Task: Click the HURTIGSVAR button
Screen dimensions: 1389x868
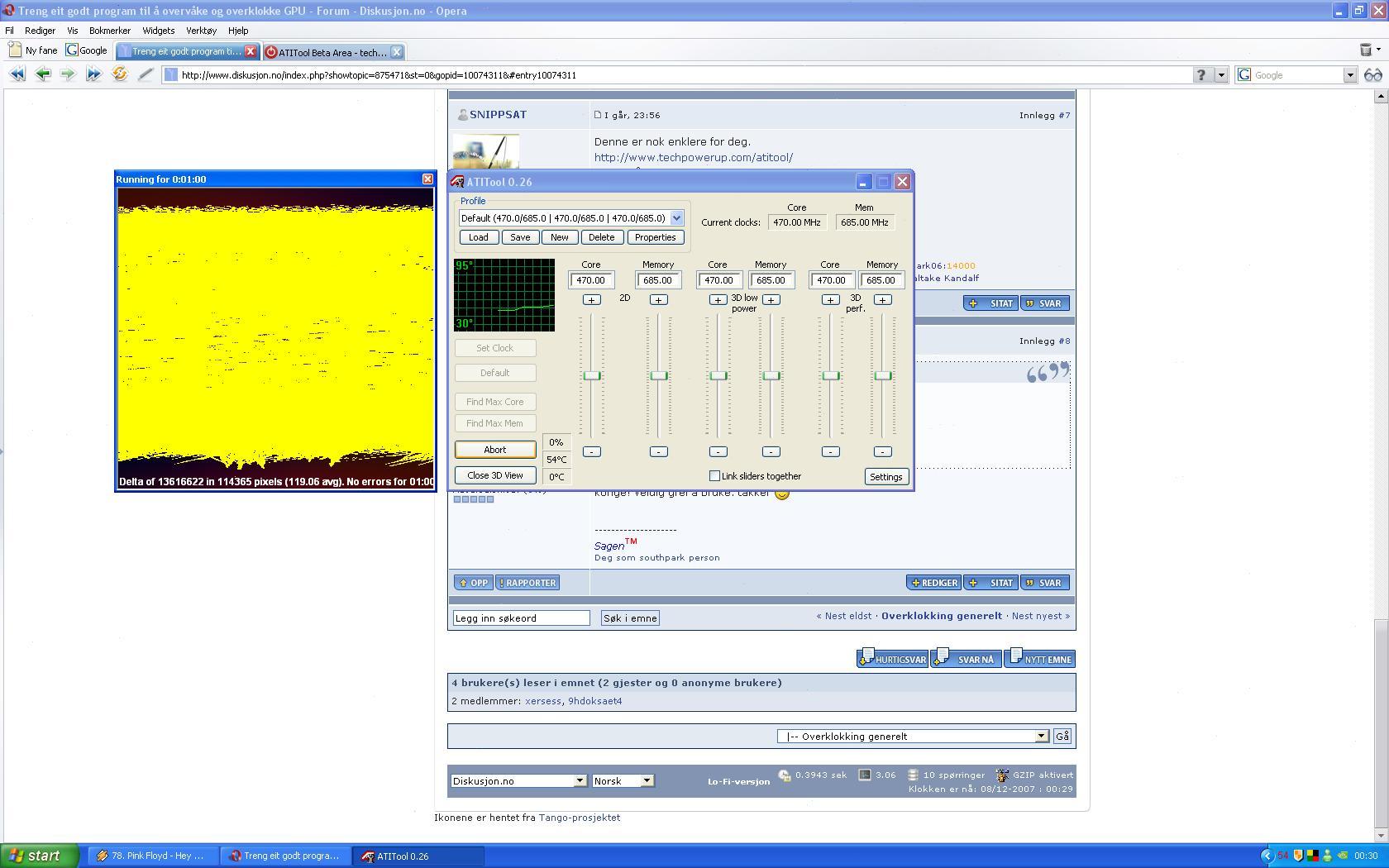Action: [x=893, y=659]
